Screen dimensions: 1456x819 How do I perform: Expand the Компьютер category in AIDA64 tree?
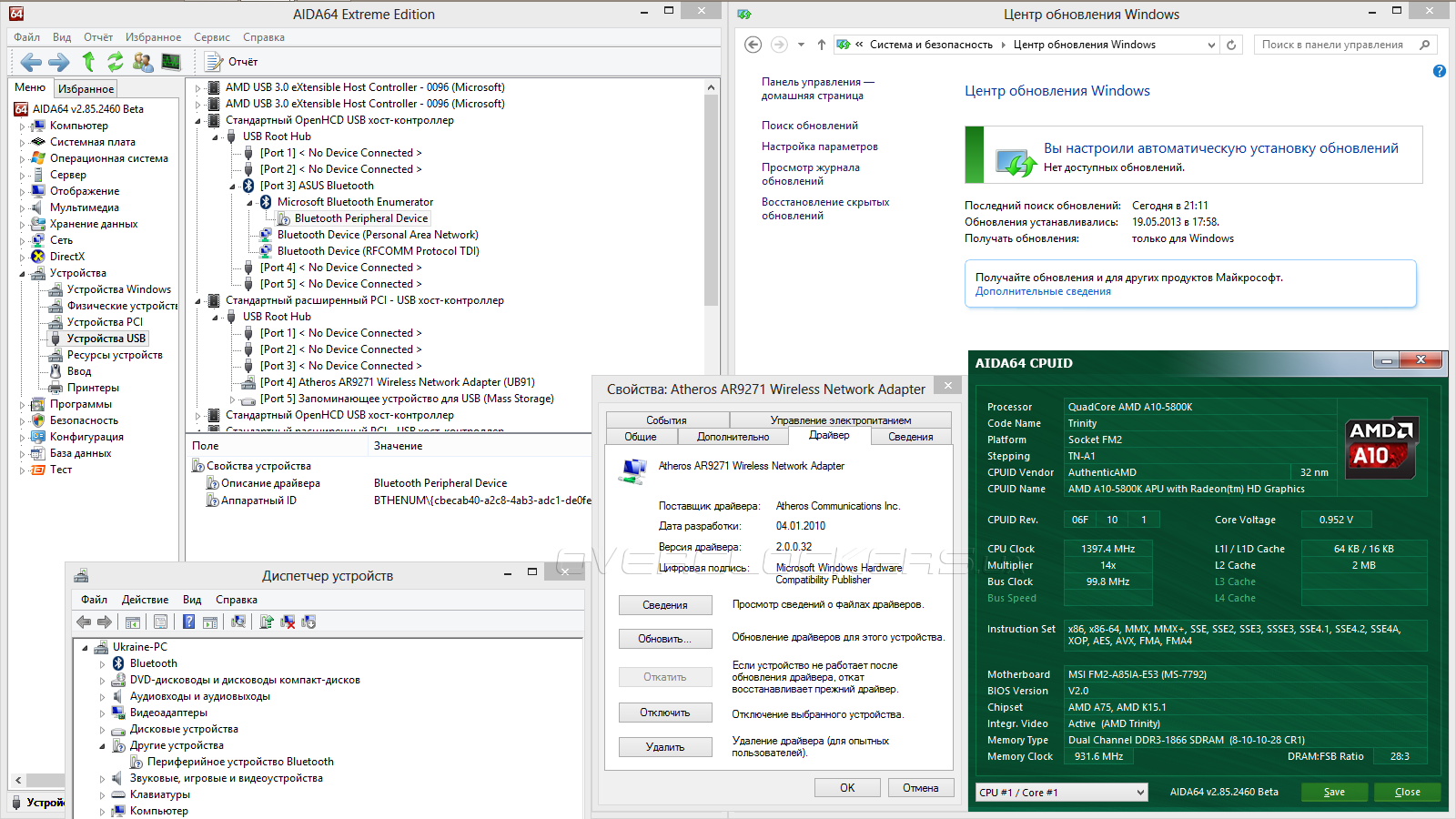22,126
